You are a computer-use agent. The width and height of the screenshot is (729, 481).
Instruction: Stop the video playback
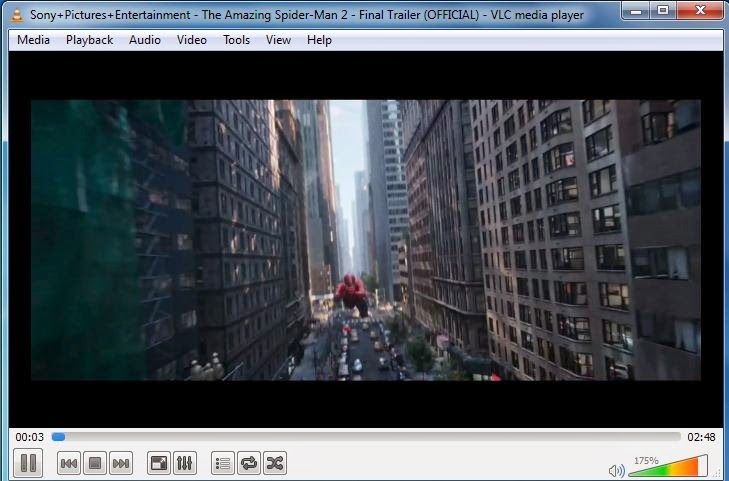click(95, 463)
